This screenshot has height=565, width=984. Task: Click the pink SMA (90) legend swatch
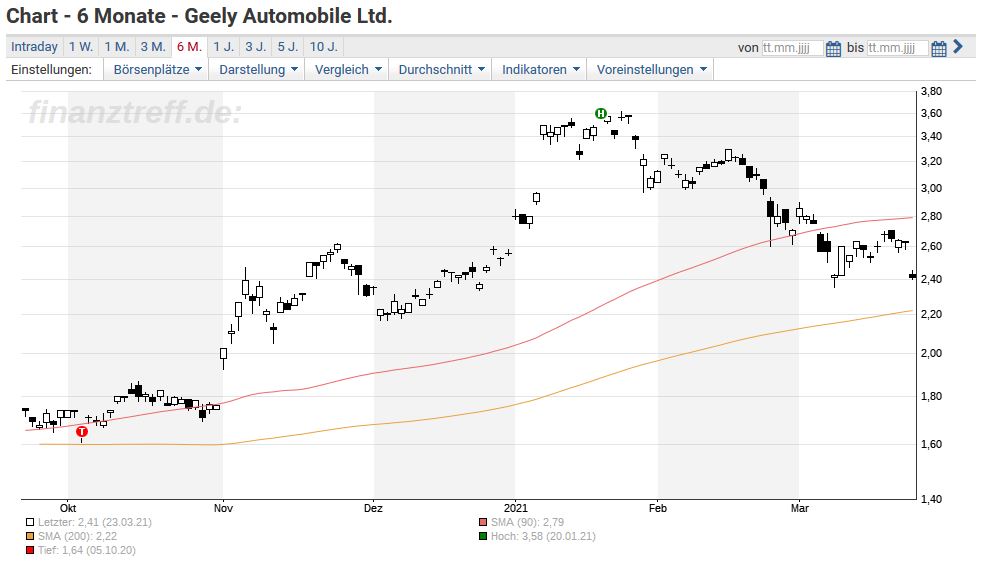pyautogui.click(x=483, y=522)
